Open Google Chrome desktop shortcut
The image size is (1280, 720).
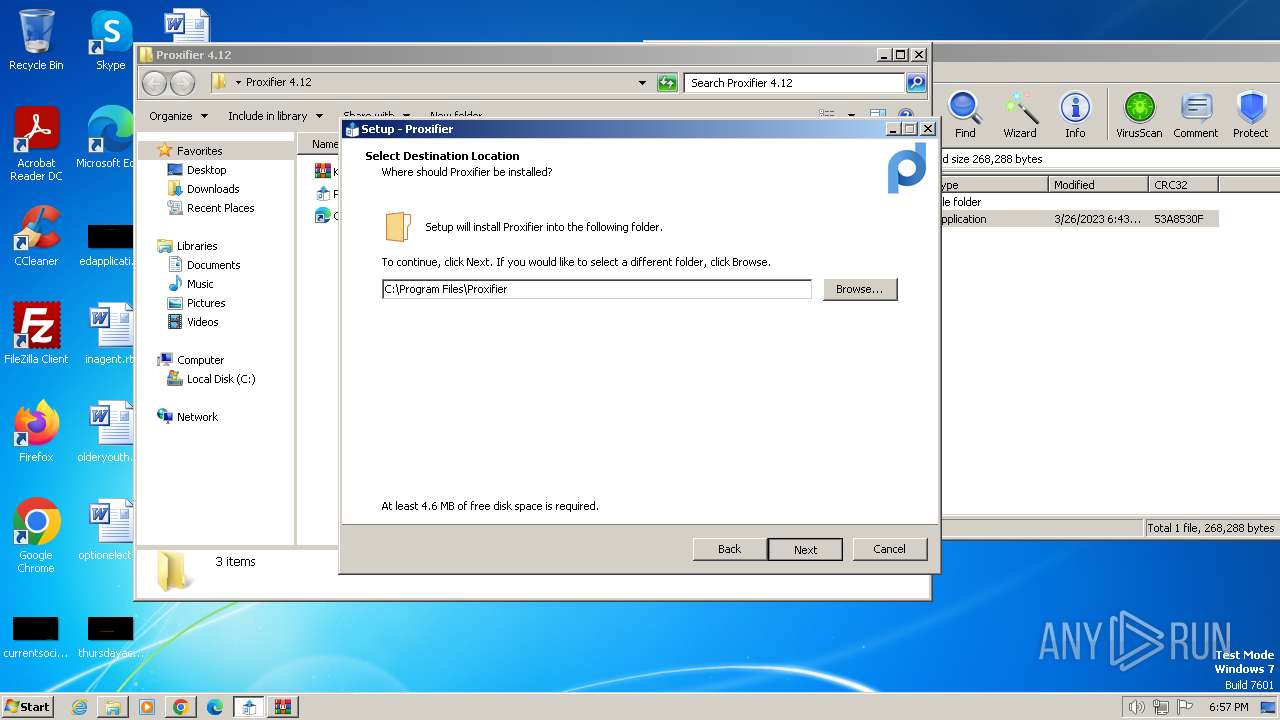click(36, 536)
